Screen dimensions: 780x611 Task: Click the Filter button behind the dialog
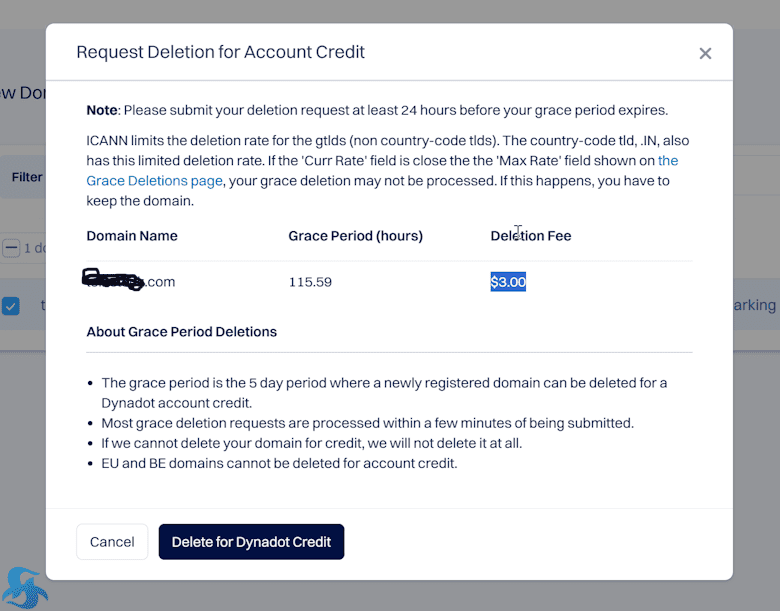(27, 177)
